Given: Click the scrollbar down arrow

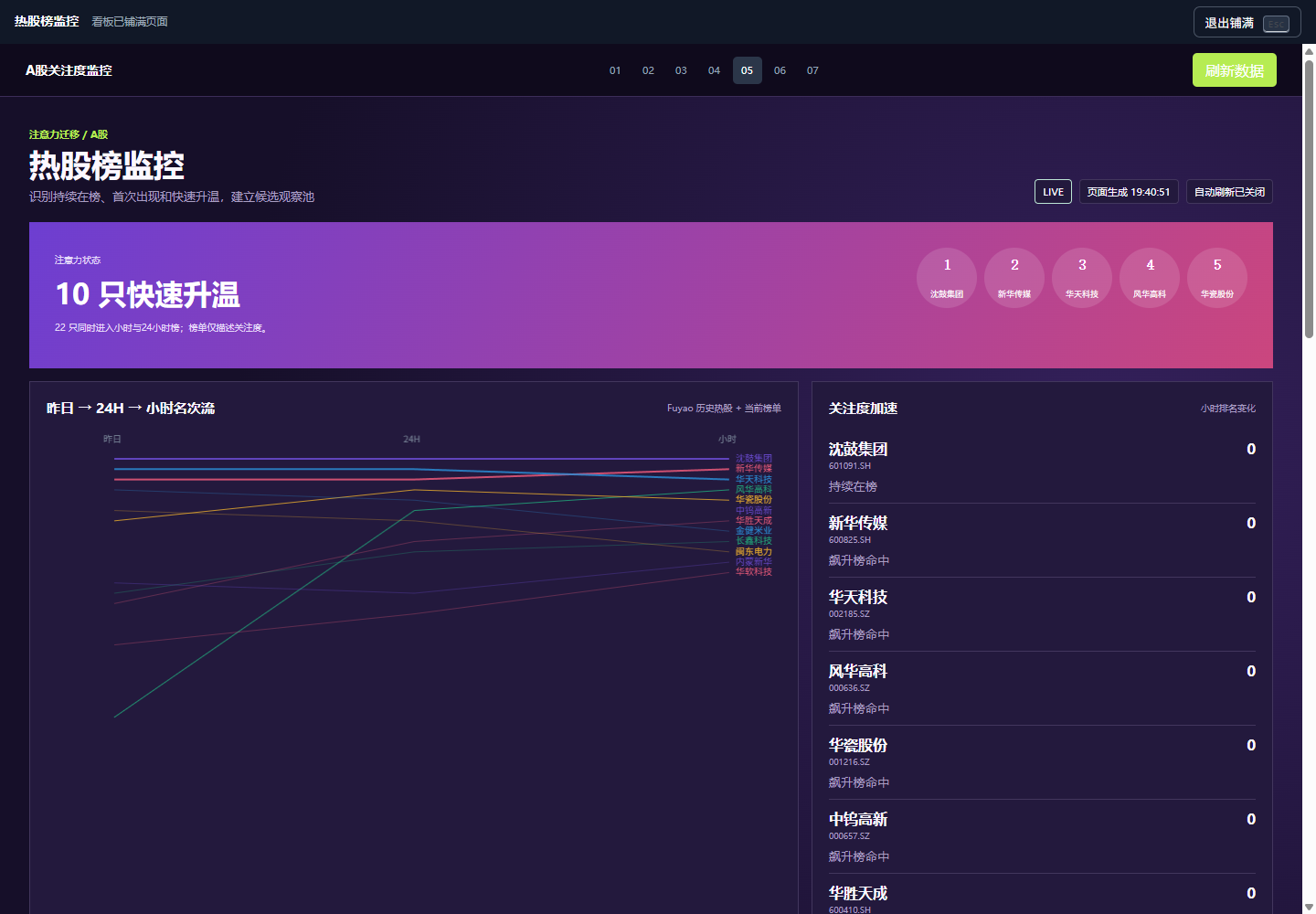Looking at the screenshot, I should coord(1309,907).
